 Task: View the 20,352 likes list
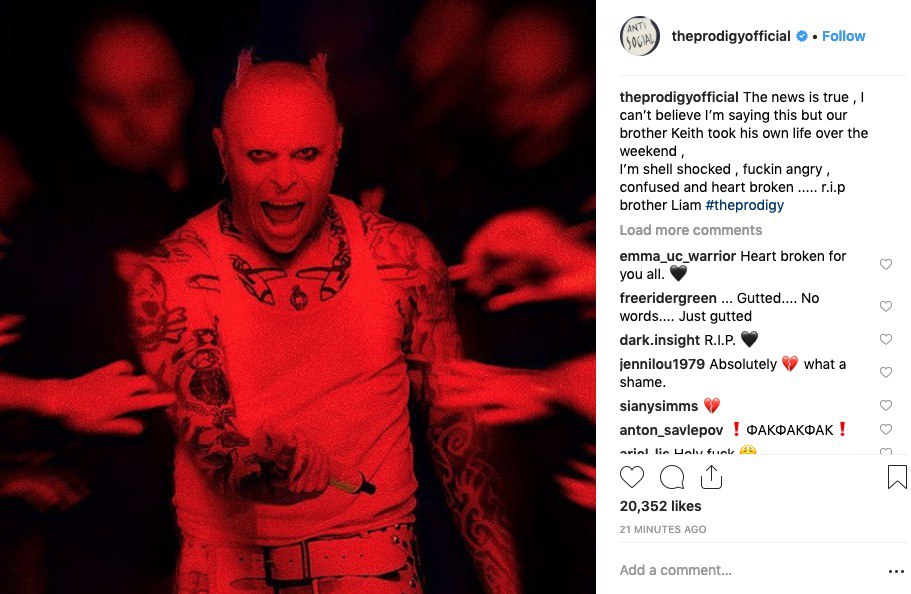point(660,506)
